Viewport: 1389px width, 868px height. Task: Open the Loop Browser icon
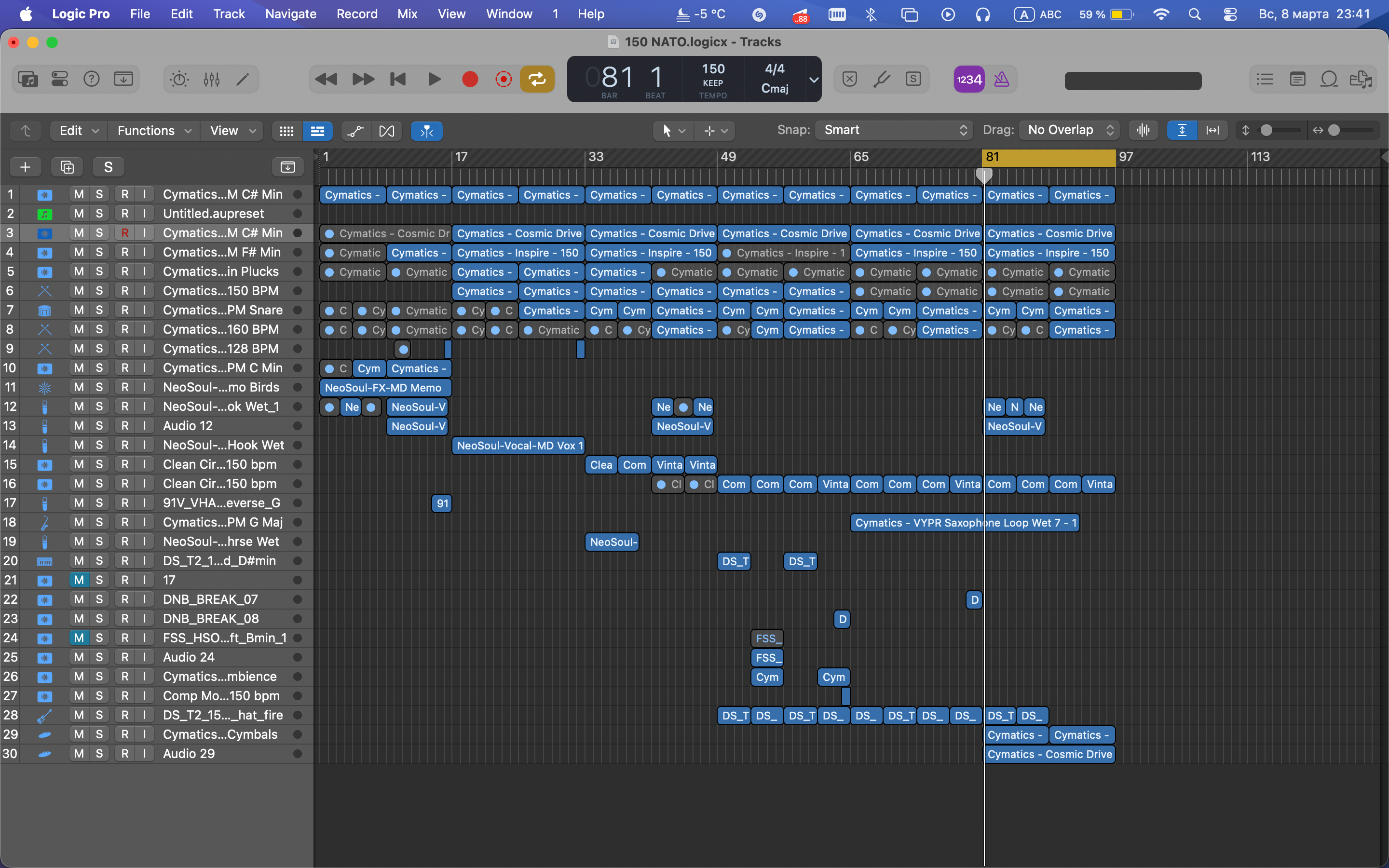point(1329,79)
